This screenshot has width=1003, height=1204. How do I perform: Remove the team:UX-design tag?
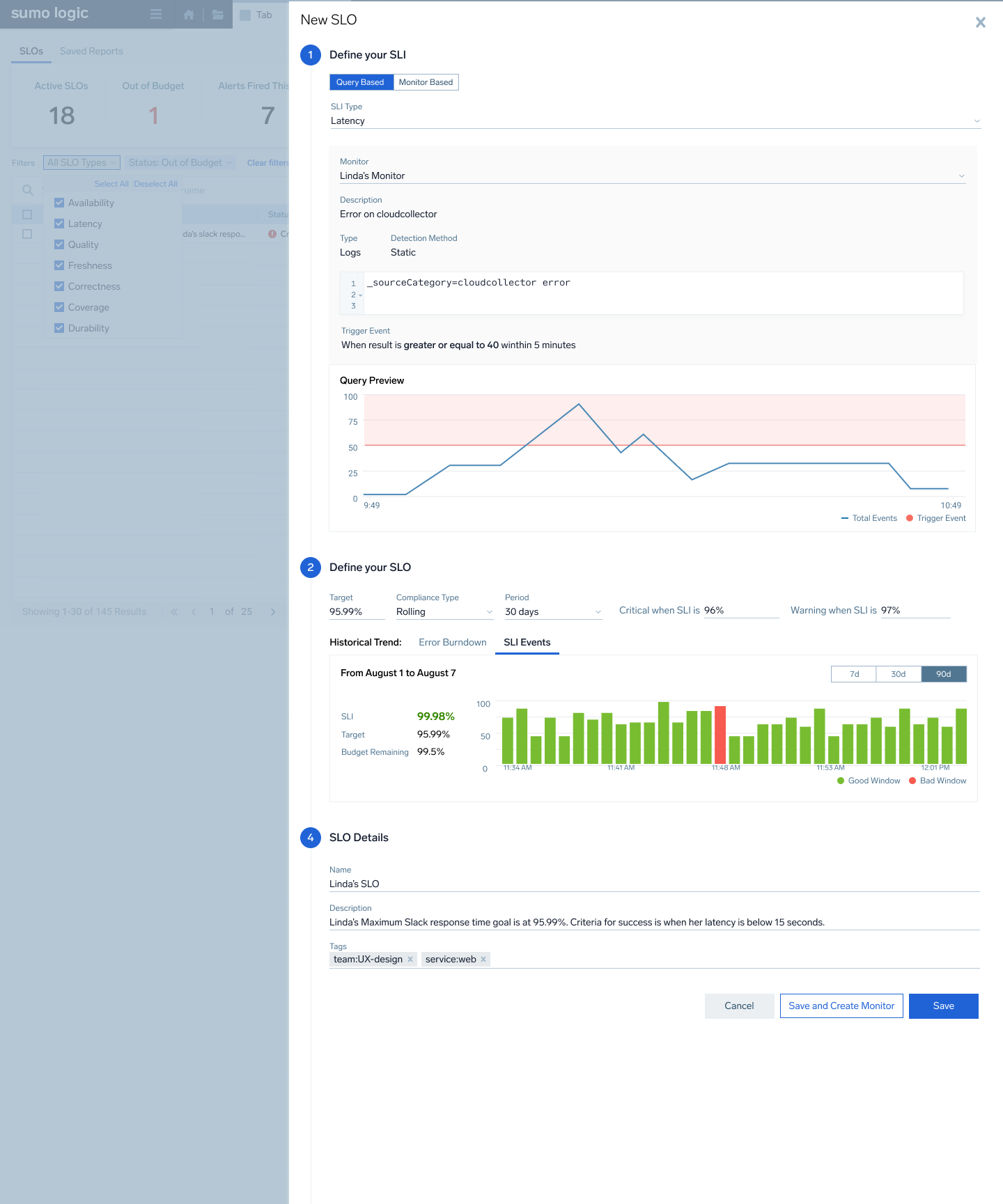tap(410, 960)
